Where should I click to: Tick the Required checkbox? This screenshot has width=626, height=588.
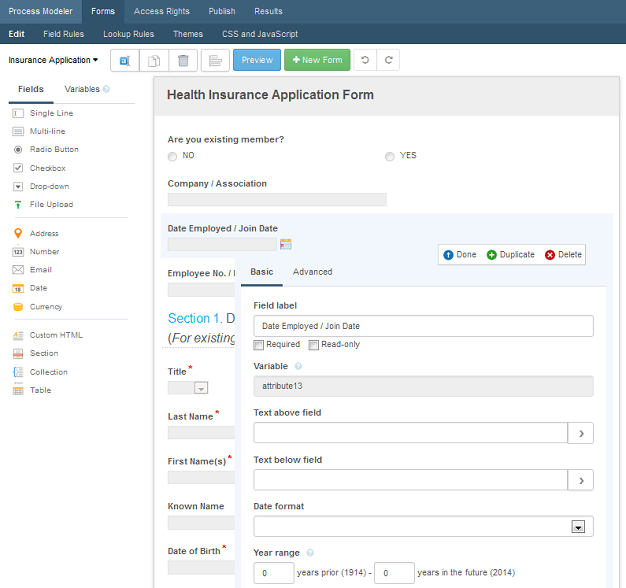pos(259,345)
